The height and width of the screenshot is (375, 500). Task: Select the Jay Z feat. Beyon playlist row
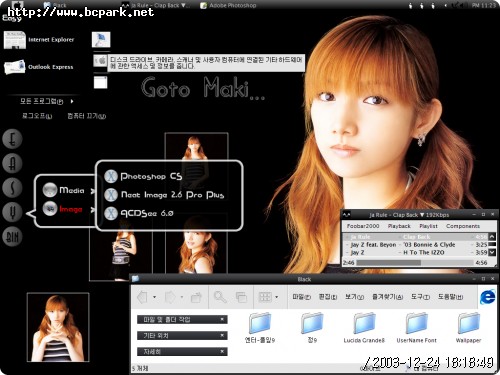click(415, 245)
